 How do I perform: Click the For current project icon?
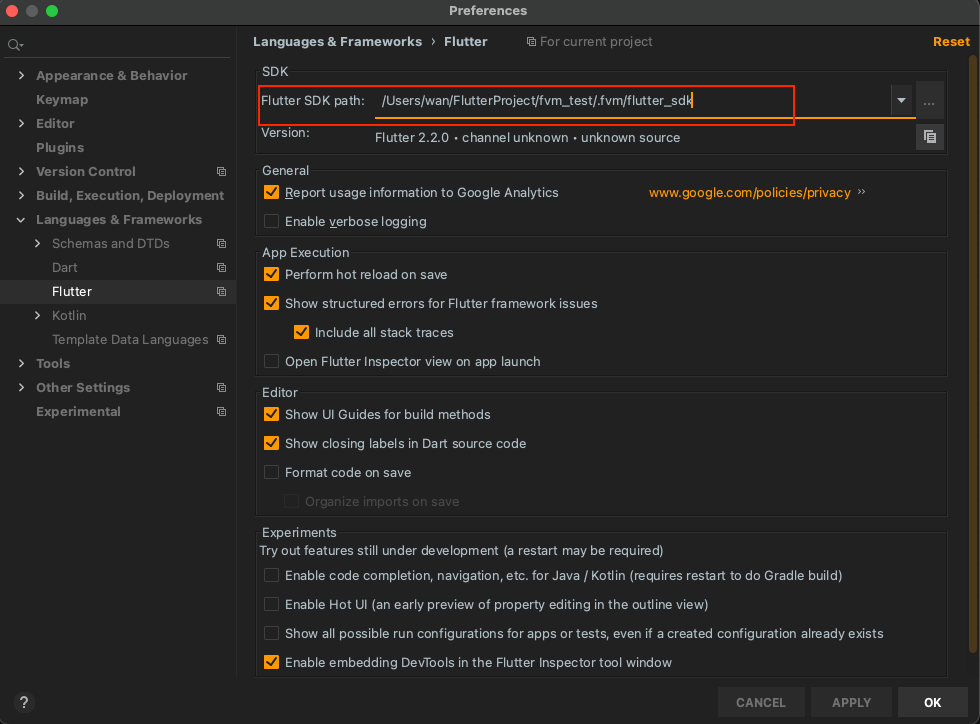point(531,42)
